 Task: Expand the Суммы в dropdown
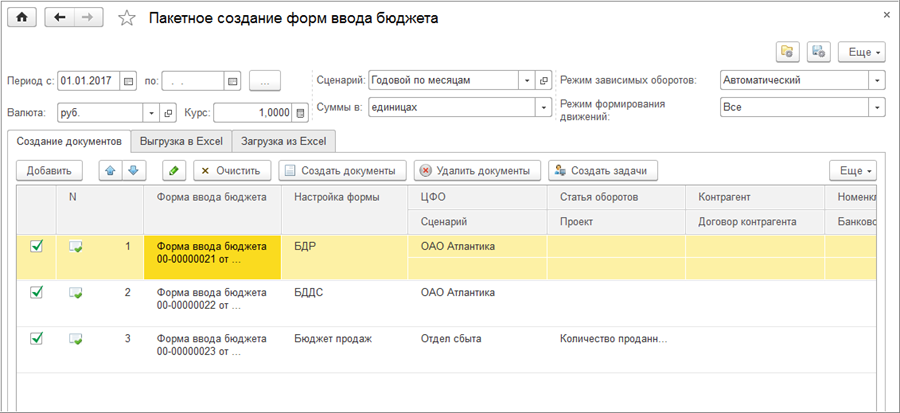543,106
